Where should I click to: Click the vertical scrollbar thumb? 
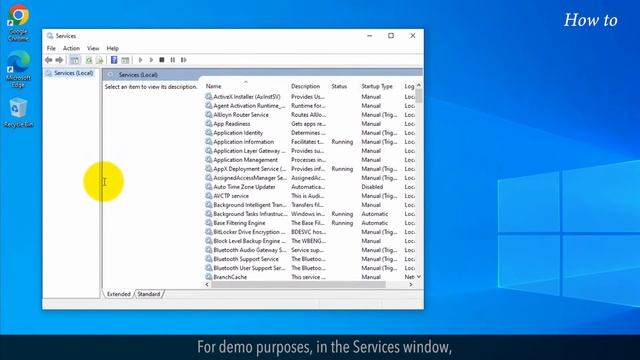pyautogui.click(x=419, y=96)
